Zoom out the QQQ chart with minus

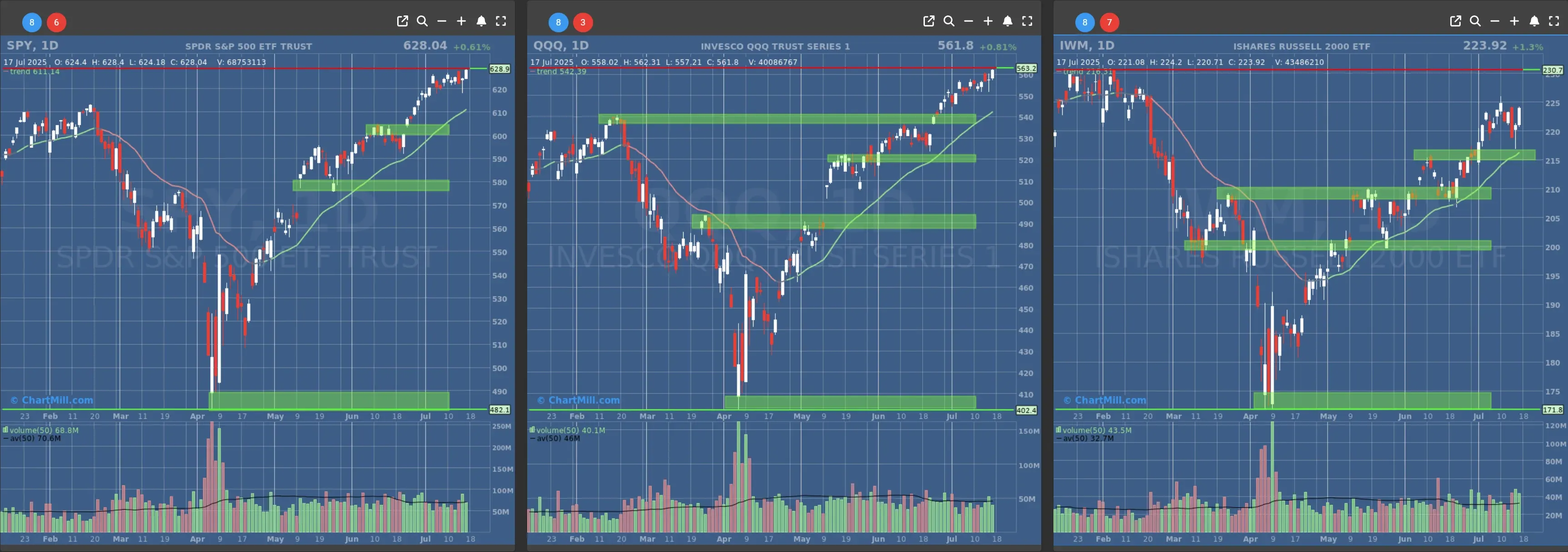tap(969, 21)
